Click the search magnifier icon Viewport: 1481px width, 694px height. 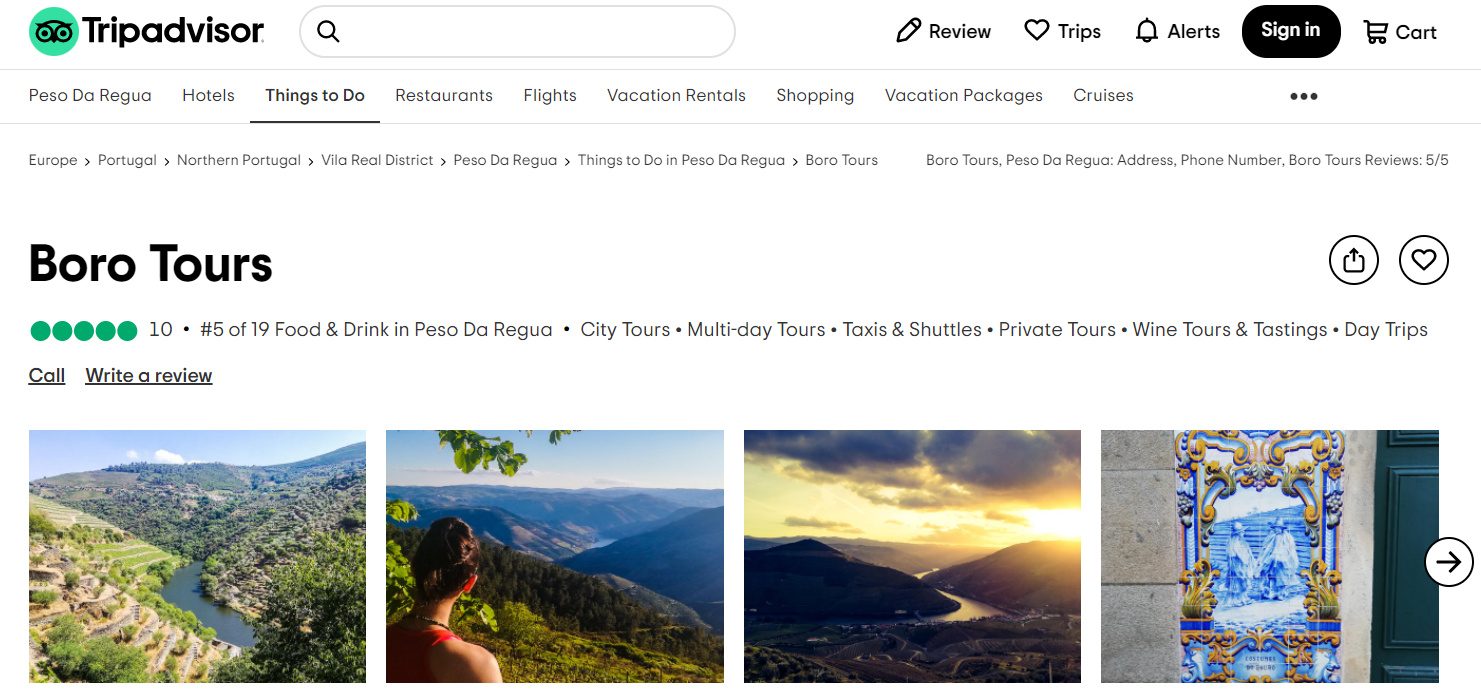328,32
